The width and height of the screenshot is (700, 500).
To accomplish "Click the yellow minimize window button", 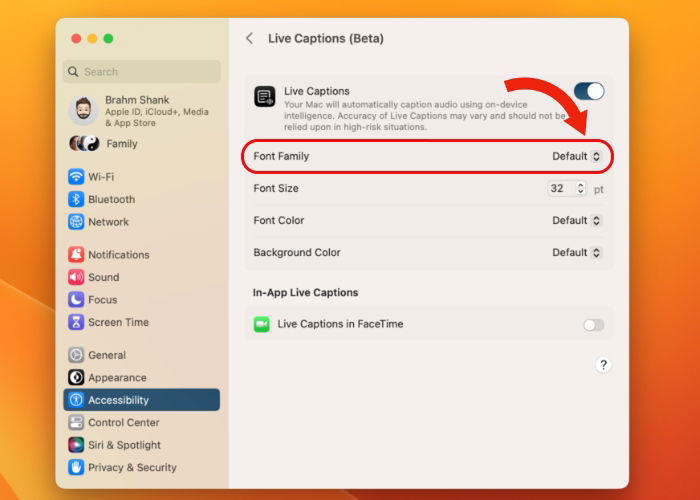I will coord(92,38).
